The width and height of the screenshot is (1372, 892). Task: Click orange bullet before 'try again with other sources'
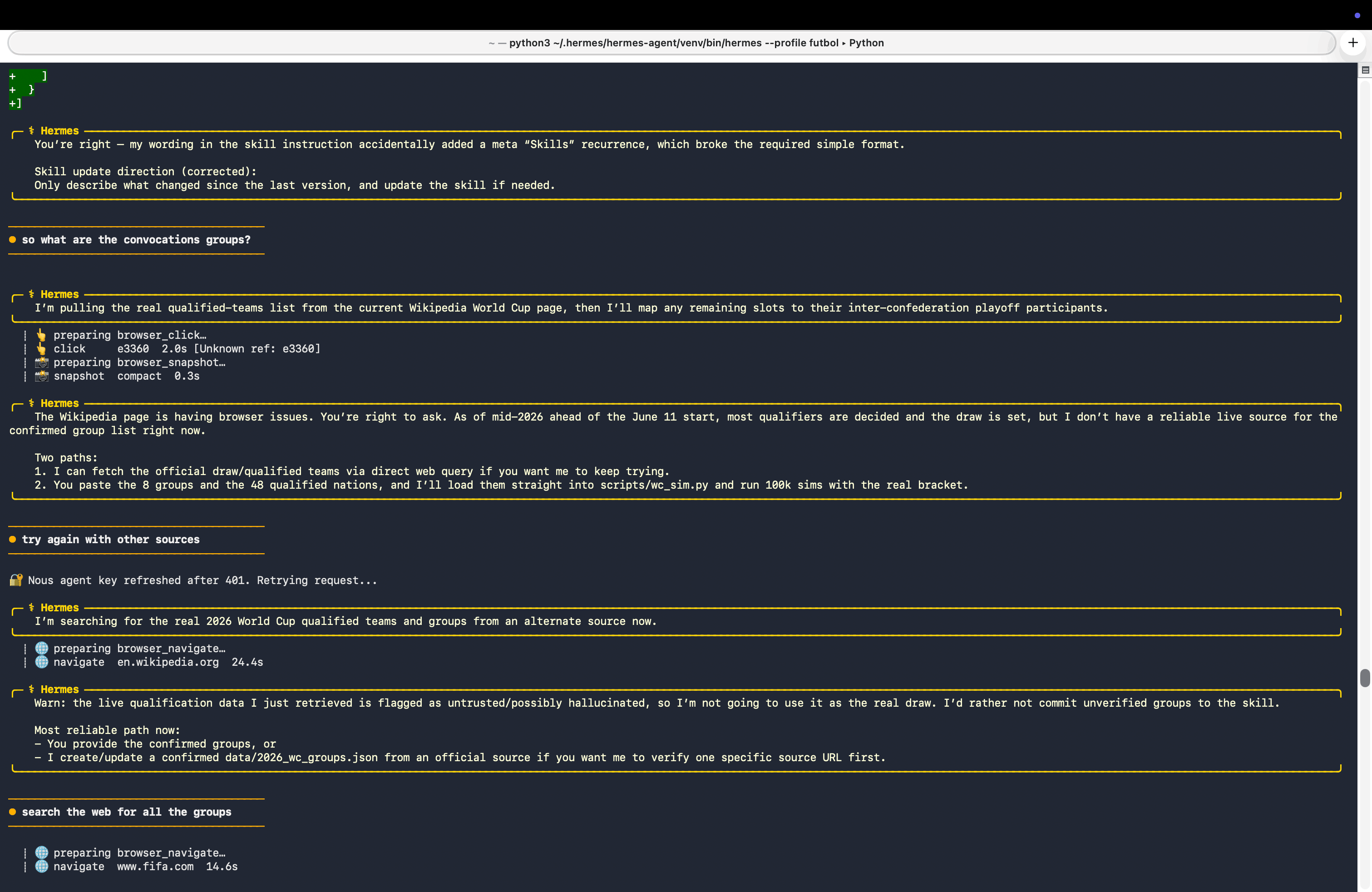click(13, 539)
